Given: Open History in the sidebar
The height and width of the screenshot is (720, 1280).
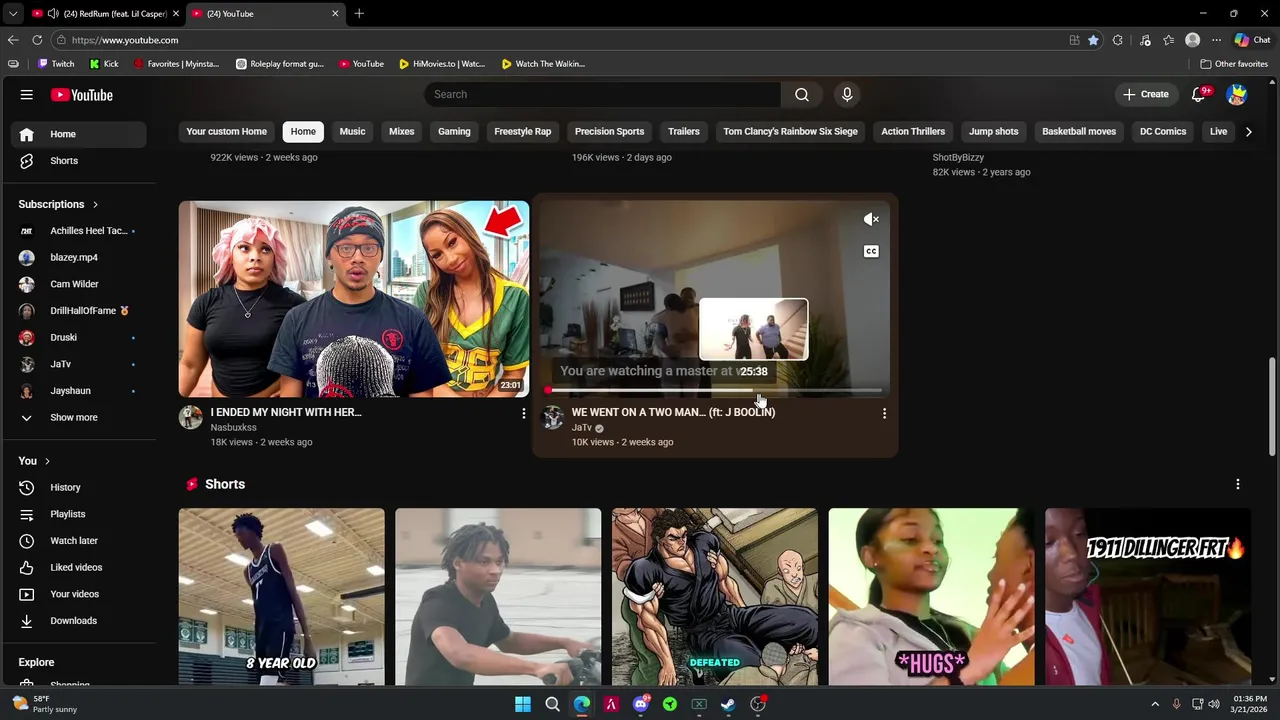Looking at the screenshot, I should [x=80, y=487].
